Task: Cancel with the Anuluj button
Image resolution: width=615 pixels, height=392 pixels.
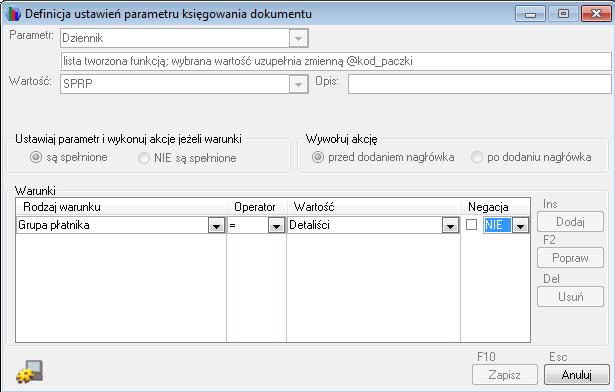Action: pyautogui.click(x=577, y=375)
